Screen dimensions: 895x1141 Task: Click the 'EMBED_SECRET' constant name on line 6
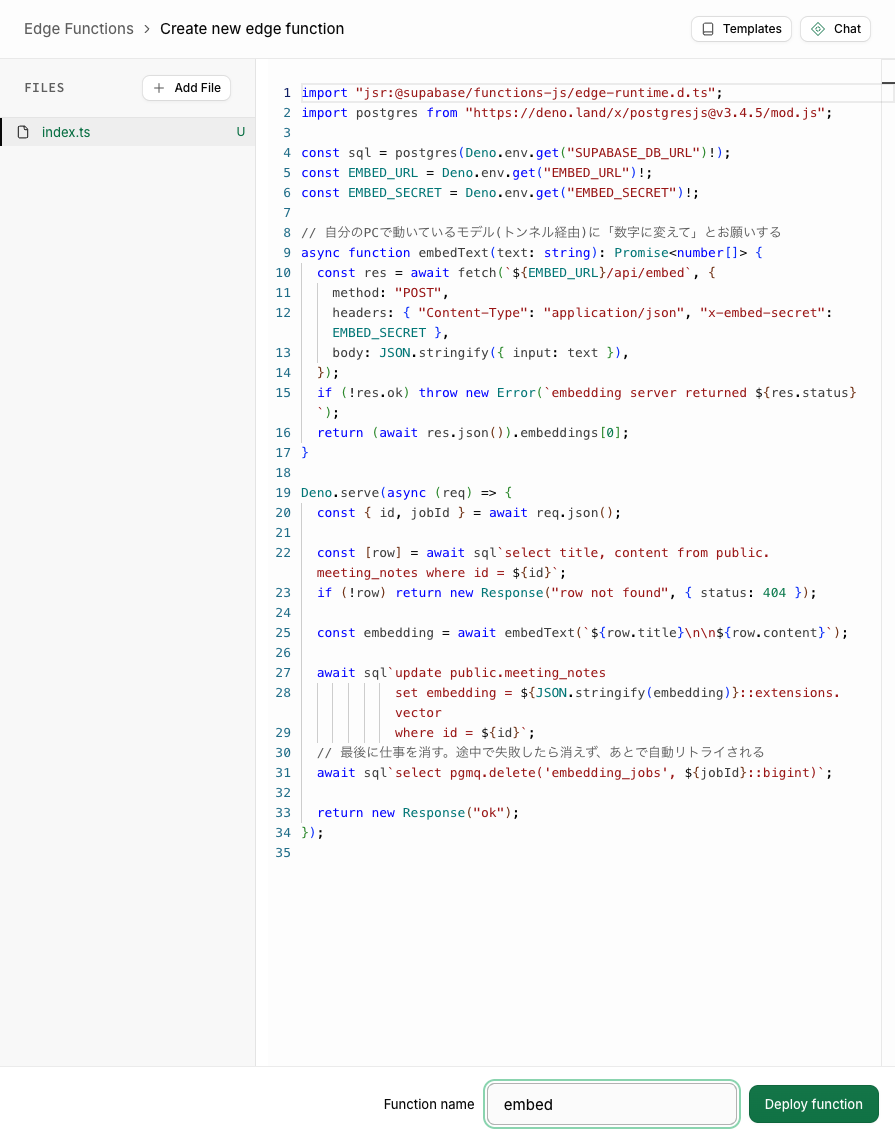coord(394,193)
